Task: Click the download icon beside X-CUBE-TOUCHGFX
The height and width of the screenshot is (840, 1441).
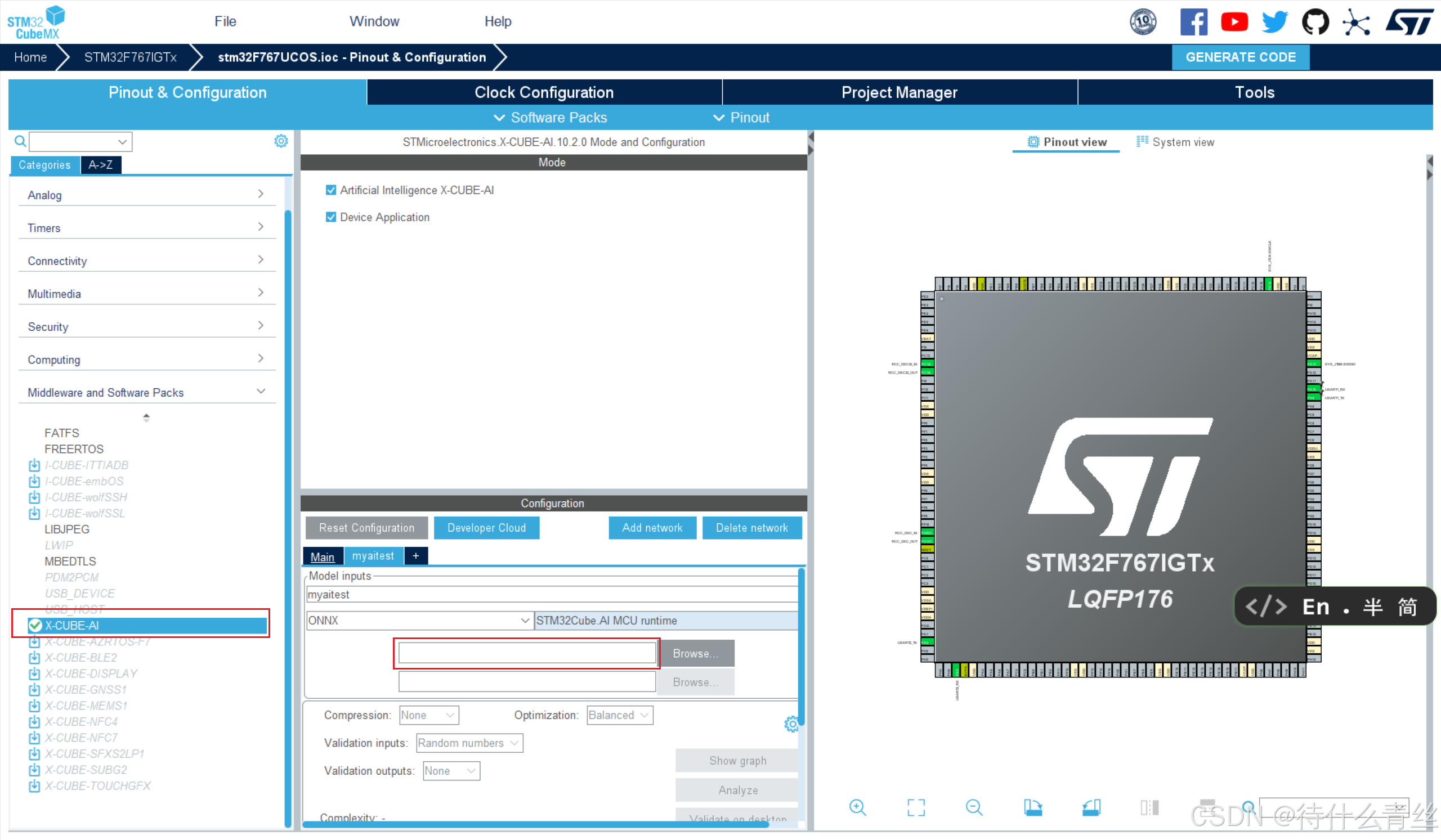Action: (34, 786)
